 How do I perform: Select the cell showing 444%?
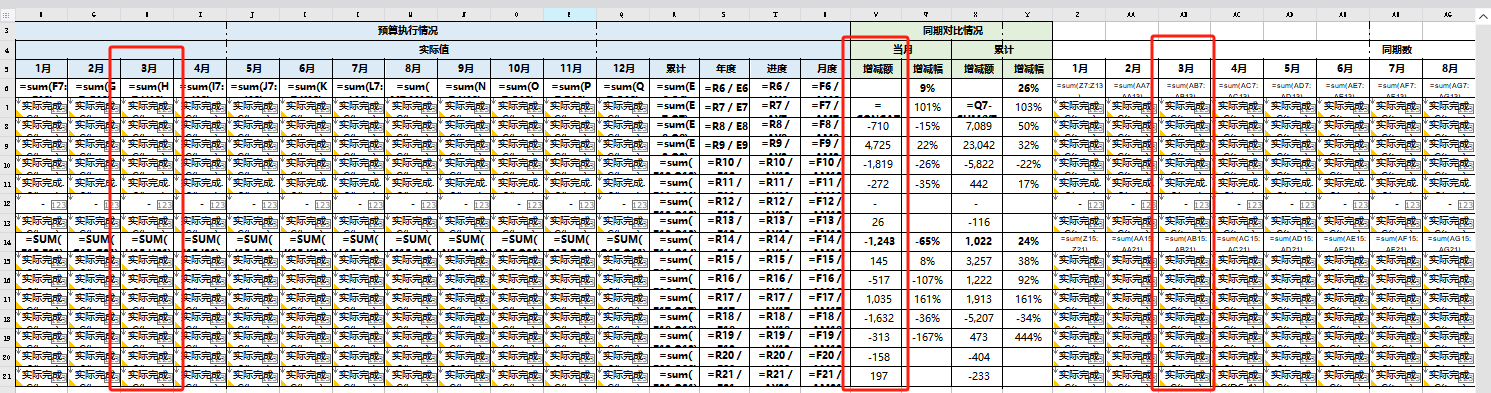[x=1028, y=338]
